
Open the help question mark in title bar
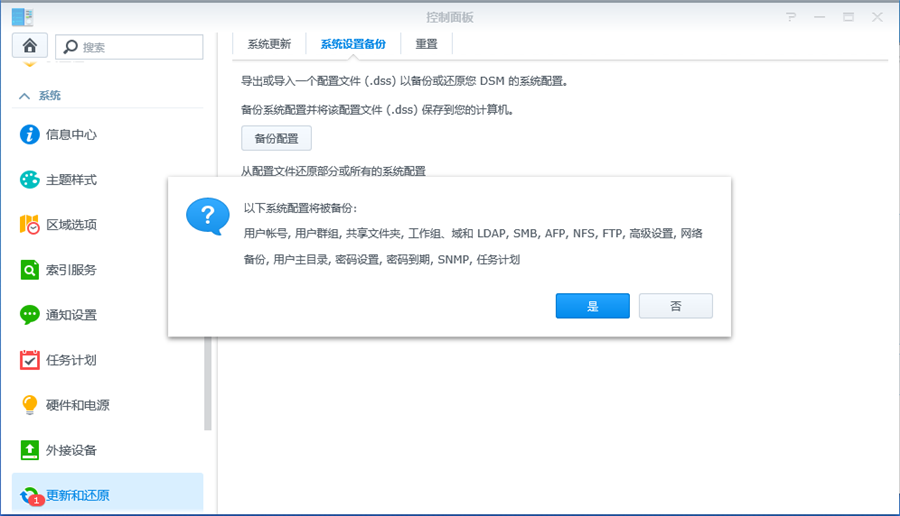[x=790, y=17]
